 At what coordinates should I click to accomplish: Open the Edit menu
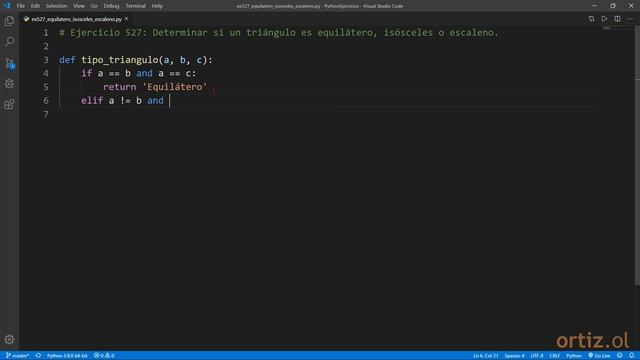(x=36, y=6)
